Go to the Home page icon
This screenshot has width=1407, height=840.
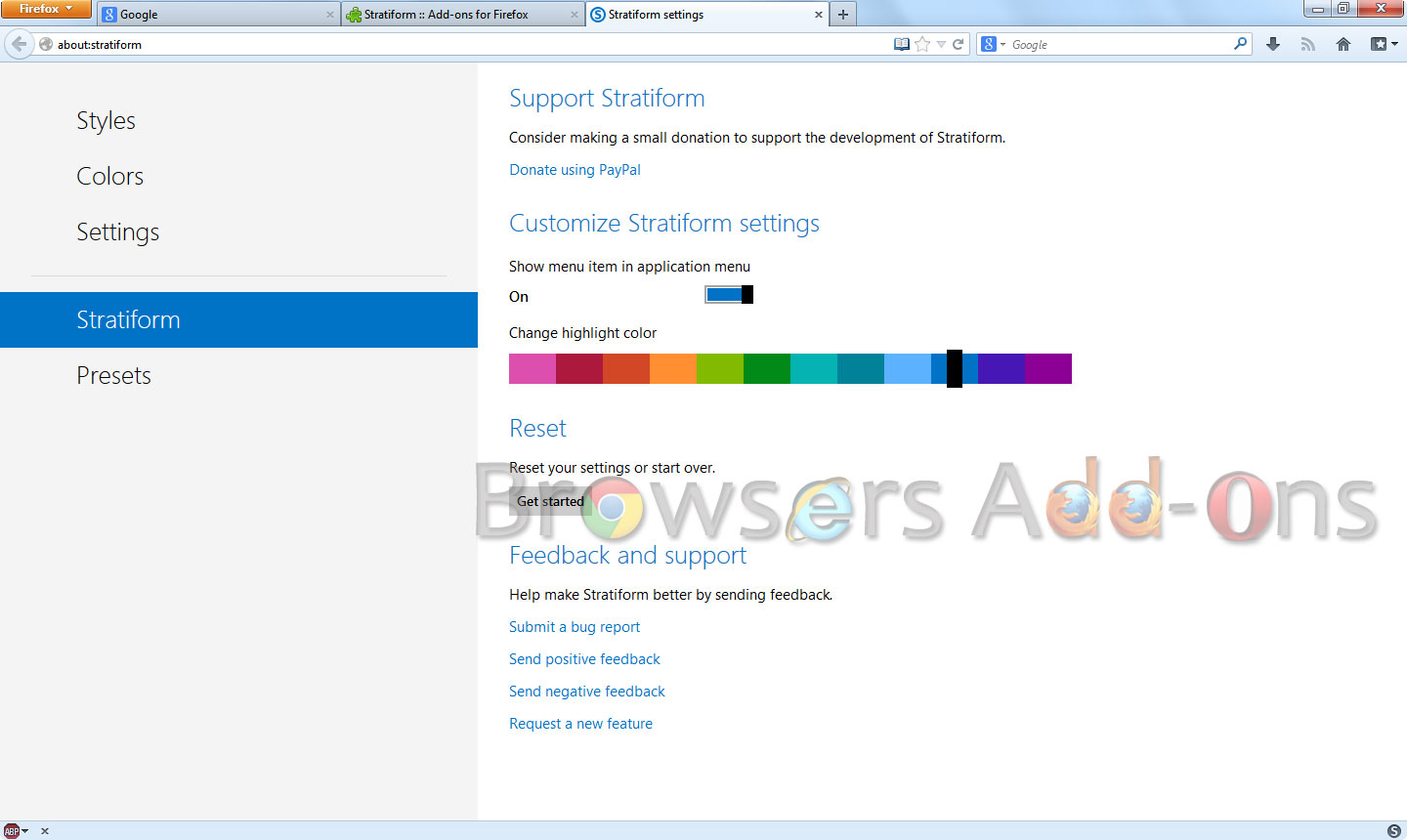point(1343,44)
